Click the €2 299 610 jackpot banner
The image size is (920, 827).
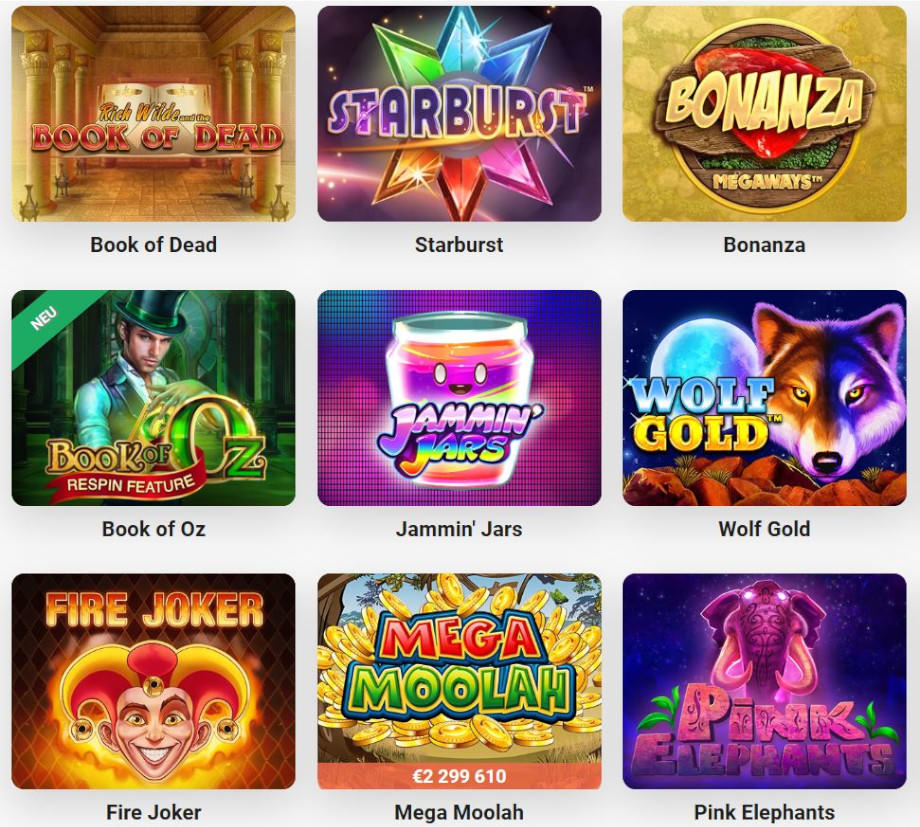pos(459,777)
